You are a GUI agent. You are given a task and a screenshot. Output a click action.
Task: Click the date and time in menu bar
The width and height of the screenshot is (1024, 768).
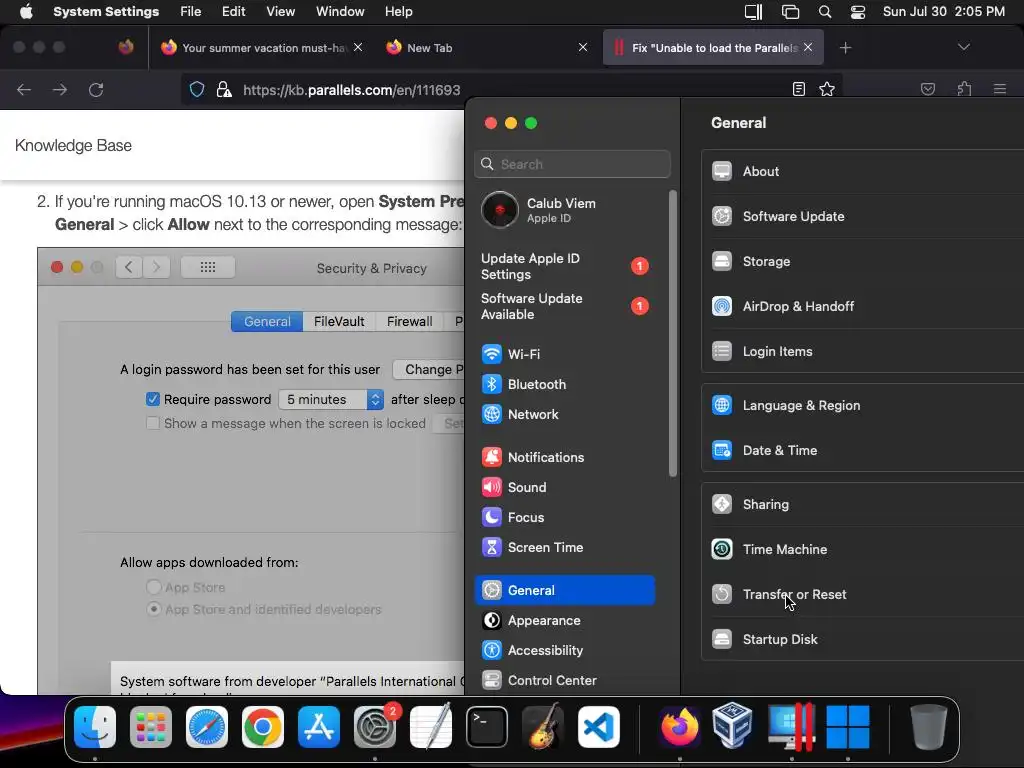[944, 12]
